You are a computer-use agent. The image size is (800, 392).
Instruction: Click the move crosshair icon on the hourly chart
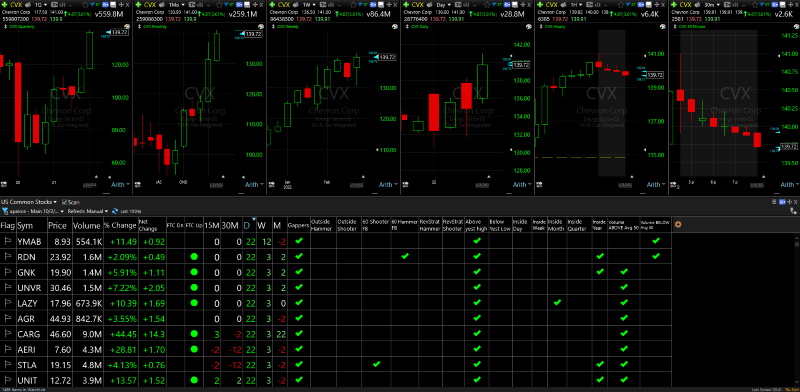[656, 5]
